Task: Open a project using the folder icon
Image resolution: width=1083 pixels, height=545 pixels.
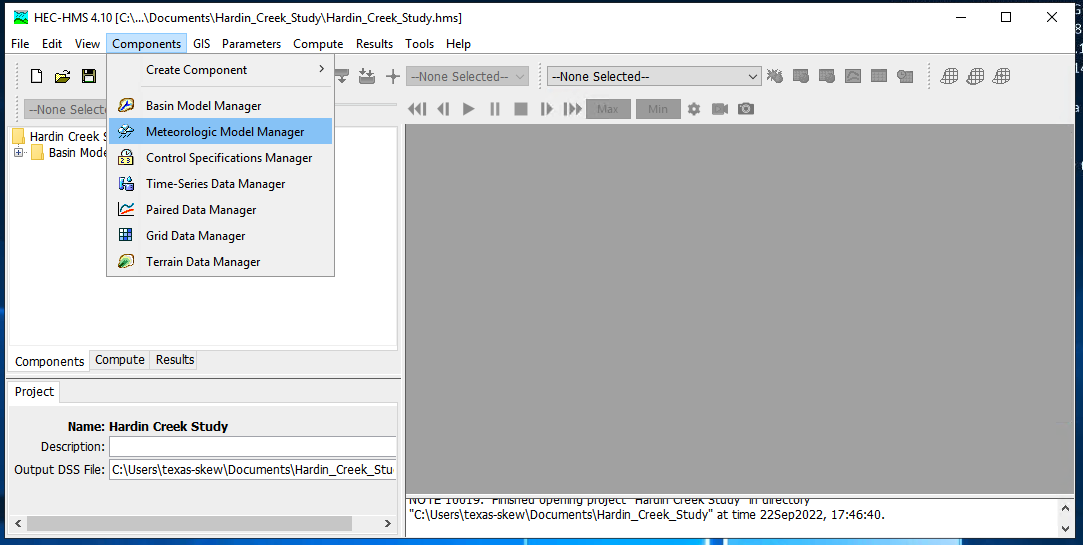Action: pos(63,77)
